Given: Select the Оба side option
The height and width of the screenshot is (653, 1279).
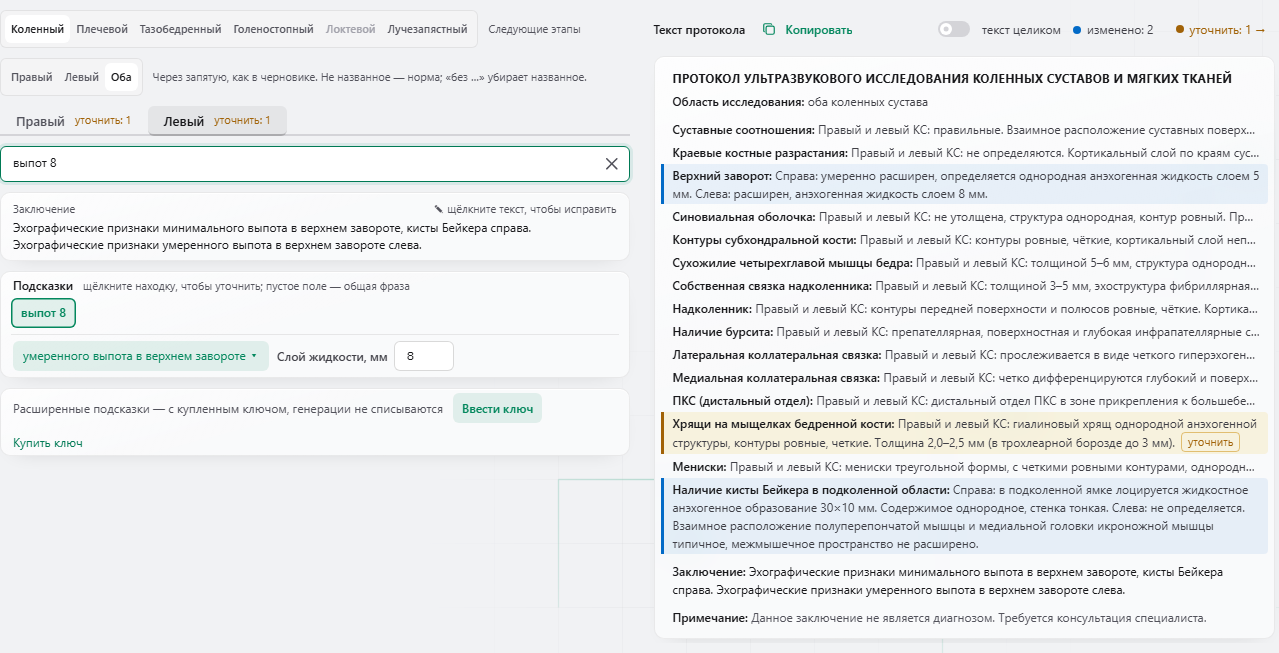Looking at the screenshot, I should pos(121,77).
